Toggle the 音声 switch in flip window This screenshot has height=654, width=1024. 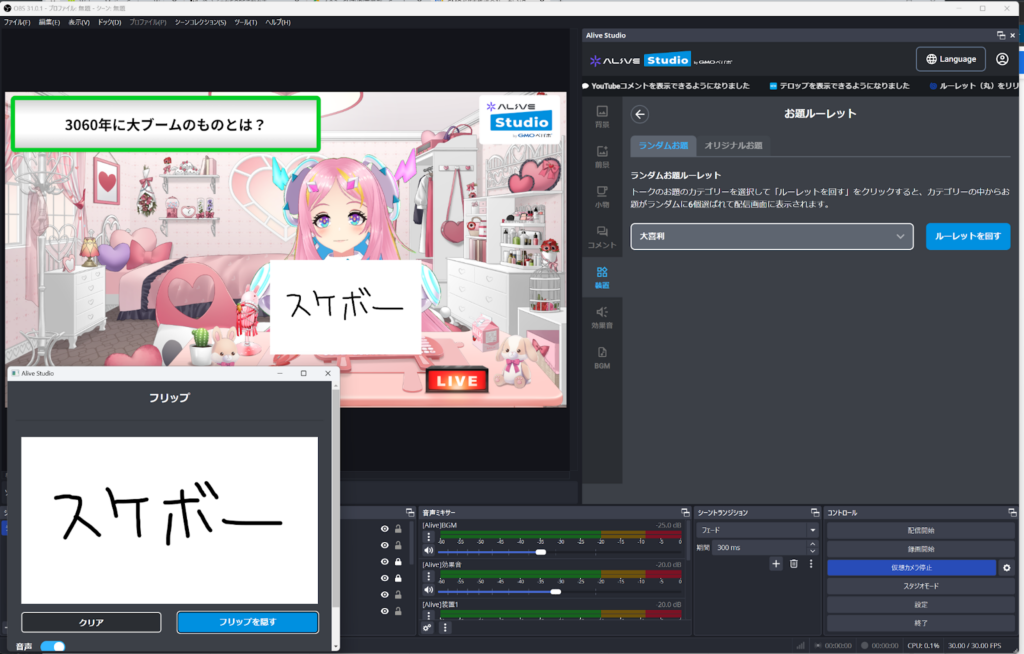coord(52,646)
